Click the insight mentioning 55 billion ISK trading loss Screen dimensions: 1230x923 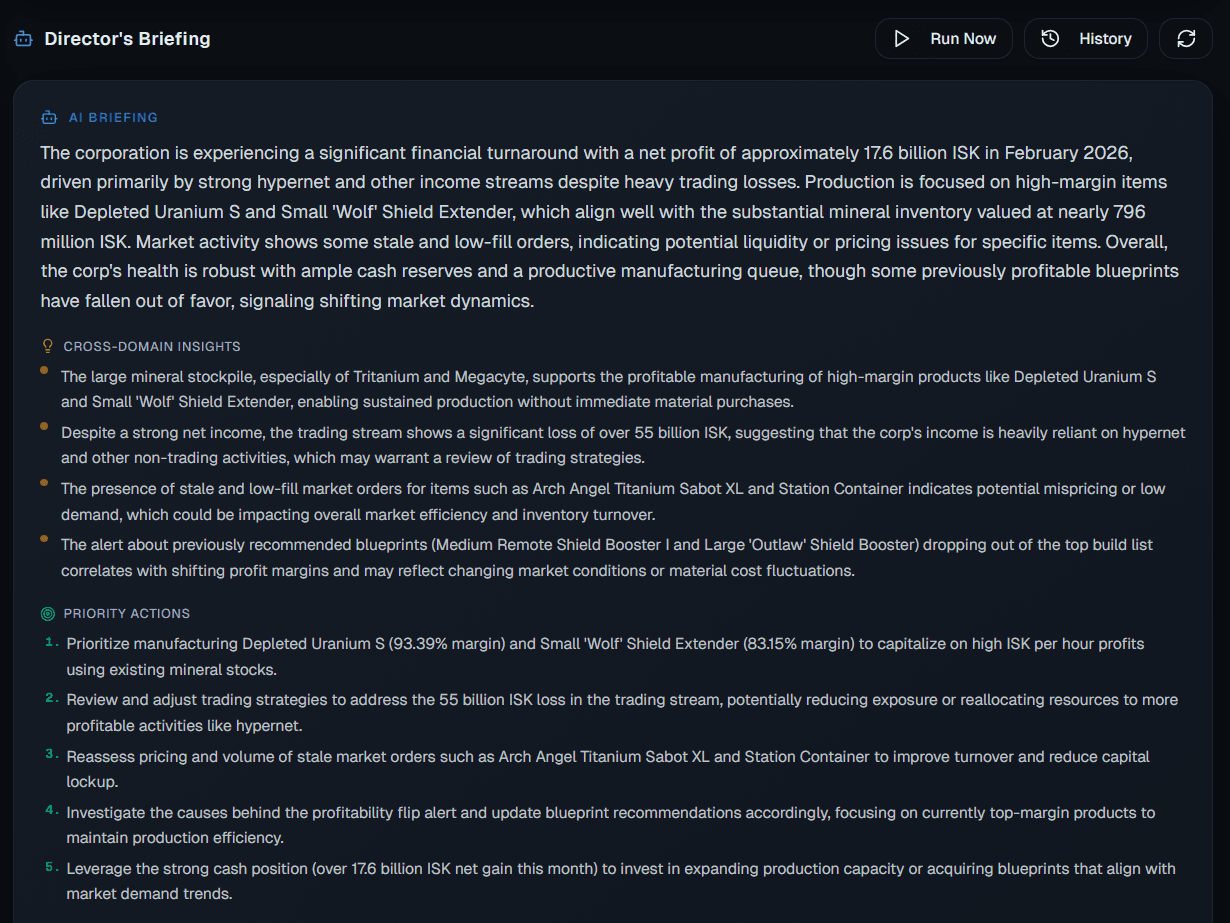pos(623,445)
